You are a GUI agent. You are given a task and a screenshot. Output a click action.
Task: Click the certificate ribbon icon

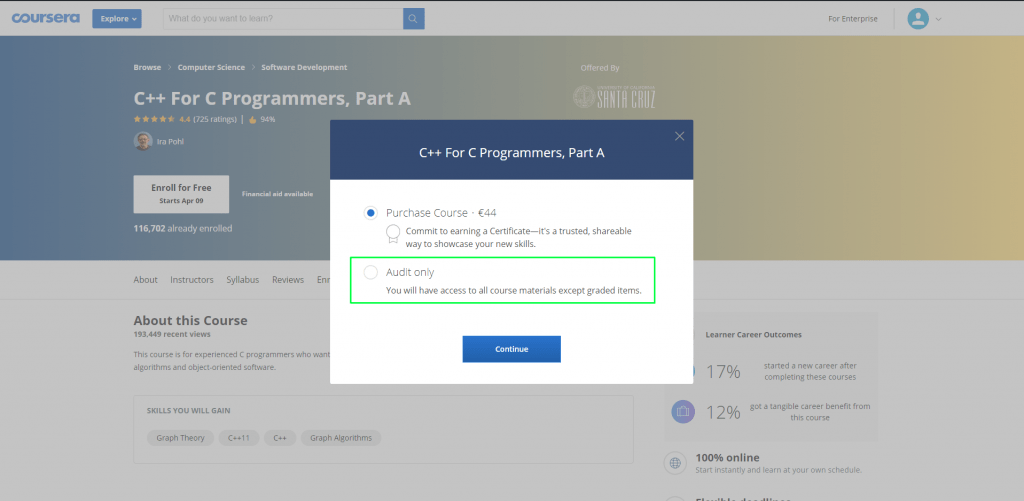pyautogui.click(x=393, y=234)
